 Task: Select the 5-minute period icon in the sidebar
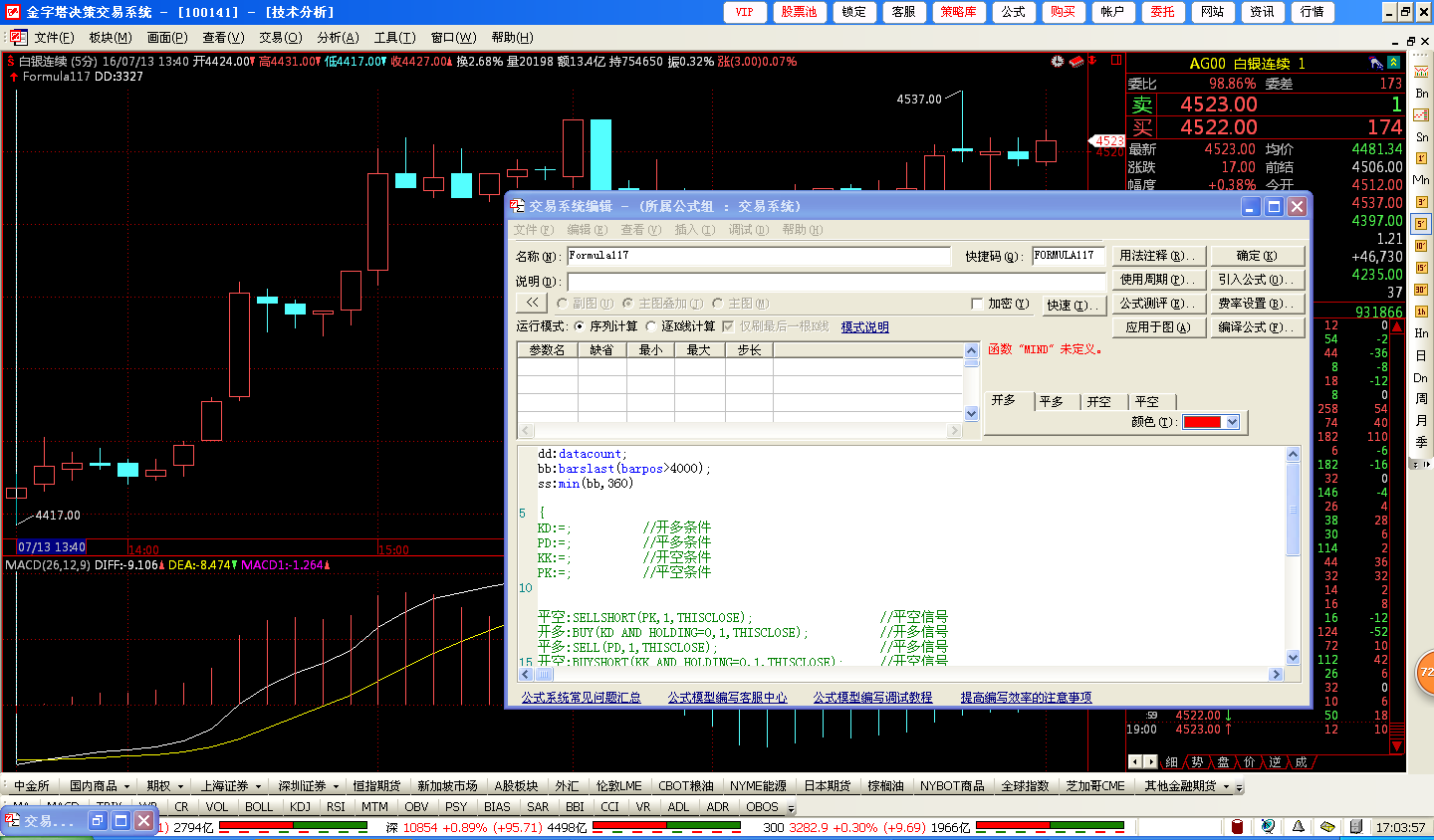click(x=1421, y=224)
